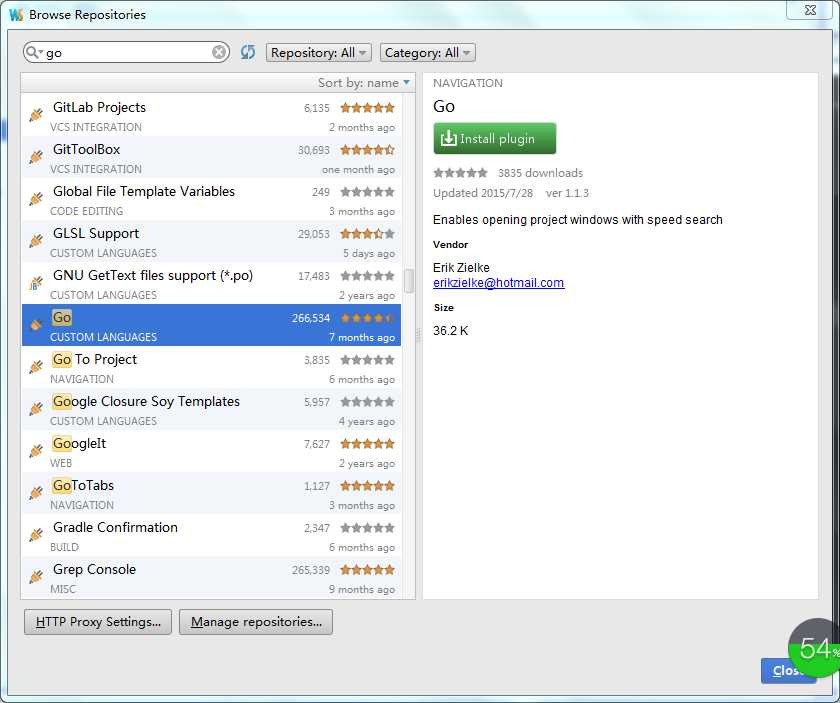Viewport: 840px width, 703px height.
Task: Click the plugin icon beside GitToolBox
Action: tap(36, 156)
